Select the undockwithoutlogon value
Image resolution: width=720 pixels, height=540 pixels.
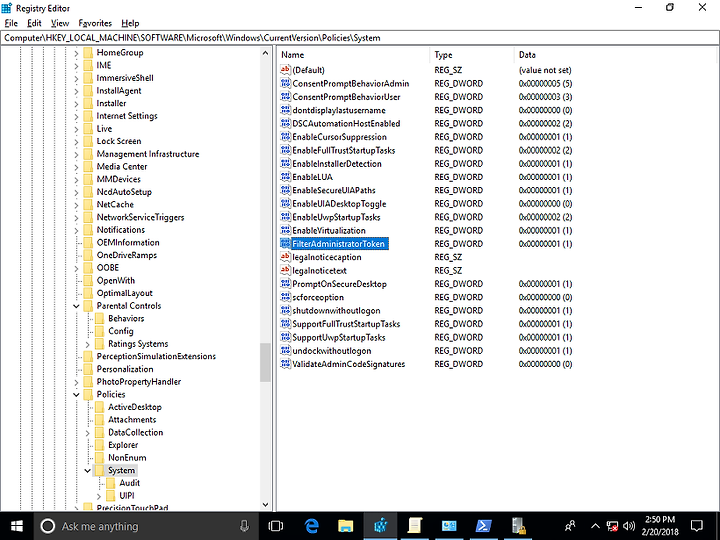pyautogui.click(x=332, y=351)
